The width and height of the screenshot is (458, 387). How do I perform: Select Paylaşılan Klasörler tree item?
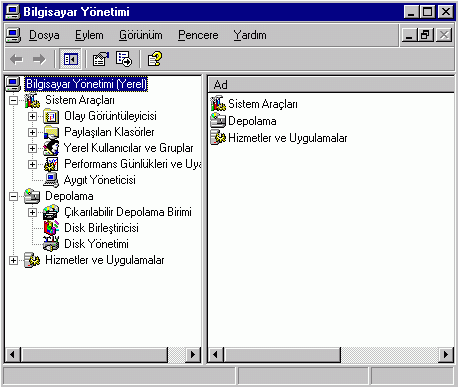point(109,132)
